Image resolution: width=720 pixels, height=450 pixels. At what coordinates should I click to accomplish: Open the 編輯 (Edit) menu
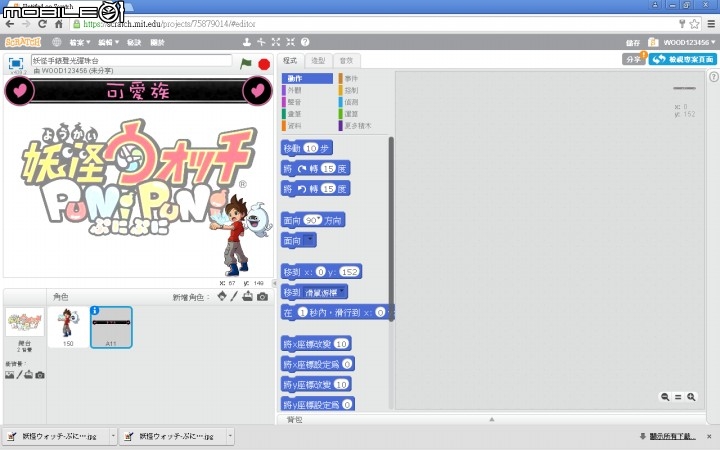[x=108, y=42]
